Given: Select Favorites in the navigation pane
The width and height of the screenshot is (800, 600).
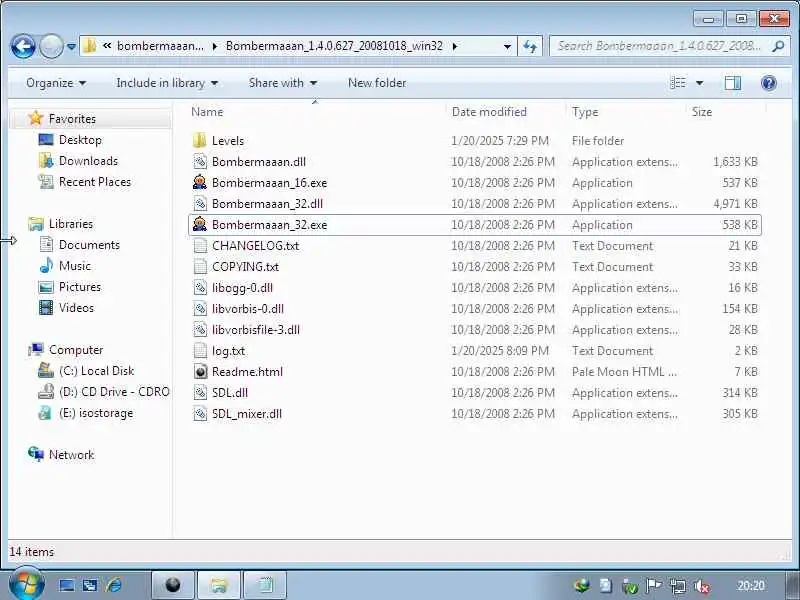Looking at the screenshot, I should [72, 118].
